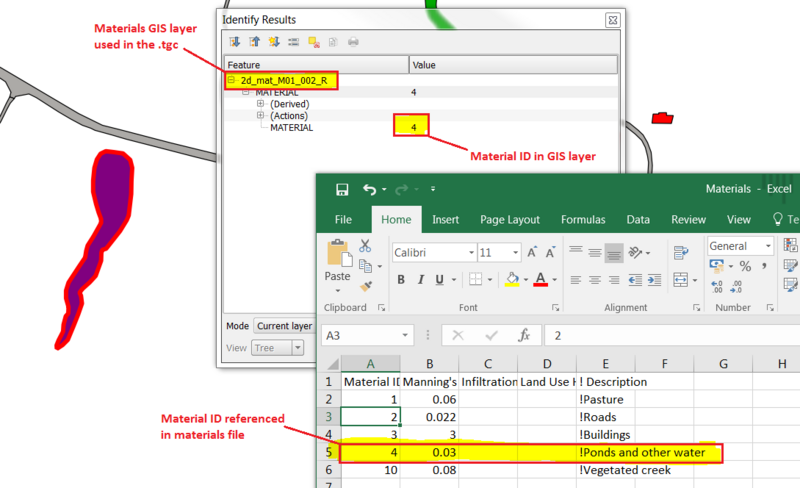
Task: Open the Paste options arrow
Action: pos(338,290)
